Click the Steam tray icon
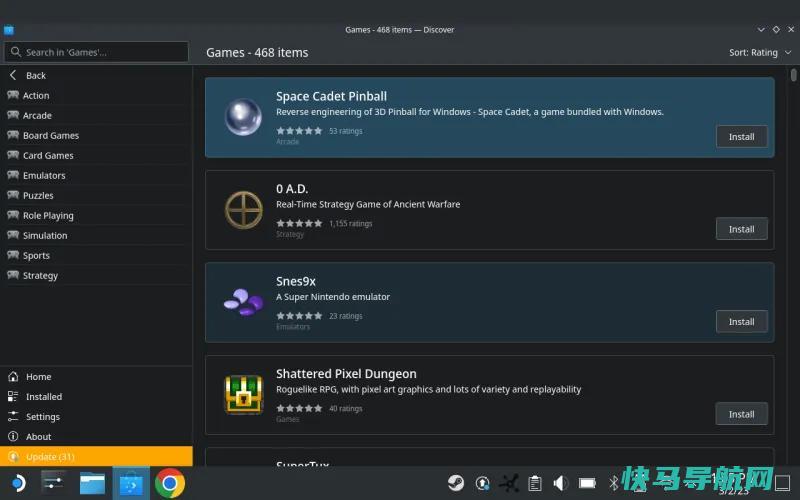Viewport: 800px width, 500px height. click(x=456, y=483)
